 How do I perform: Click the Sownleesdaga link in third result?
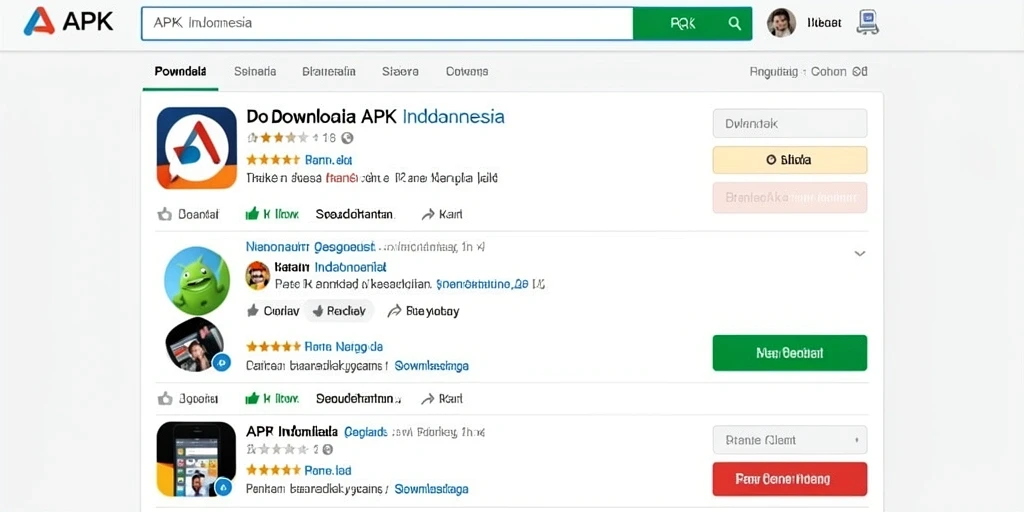click(432, 488)
